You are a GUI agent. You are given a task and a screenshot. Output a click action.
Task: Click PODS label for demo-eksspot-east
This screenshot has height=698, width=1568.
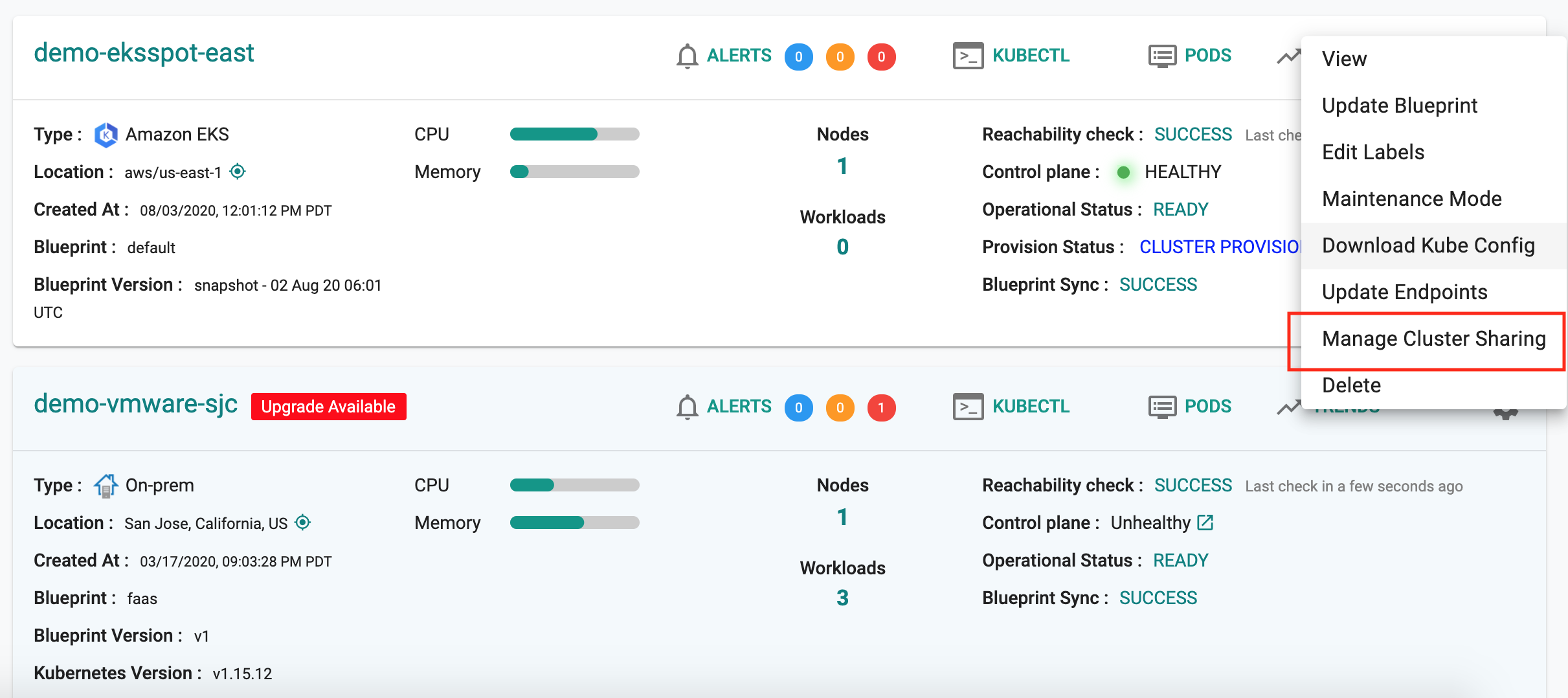[x=1208, y=56]
